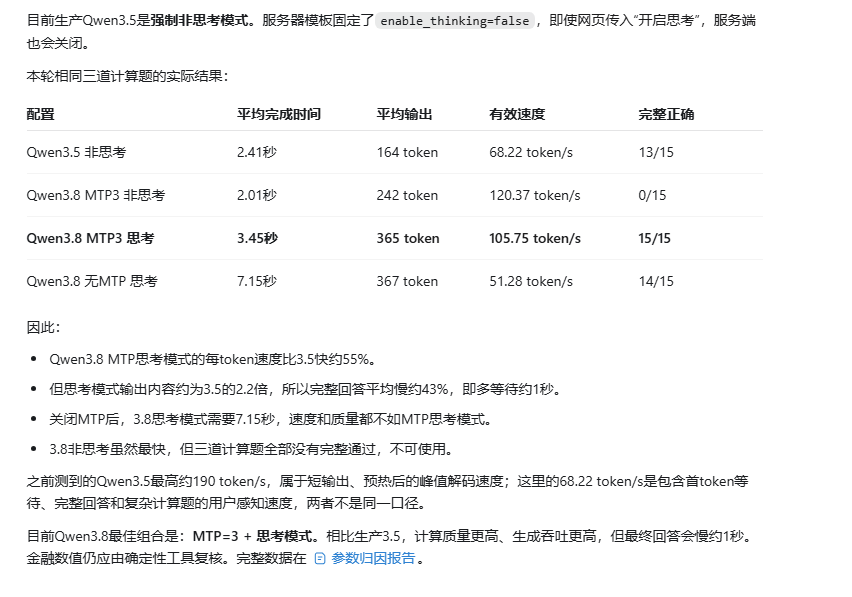This screenshot has height=597, width=852.
Task: Select the 配置 column header
Action: tap(41, 114)
